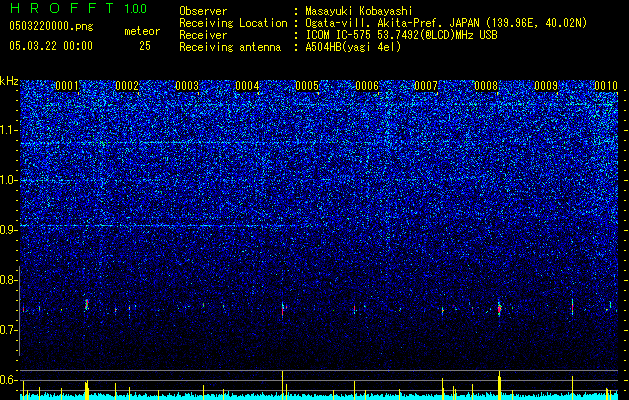Click the meteor echo cluster near marker 0001
This screenshot has width=629, height=400.
coord(86,305)
